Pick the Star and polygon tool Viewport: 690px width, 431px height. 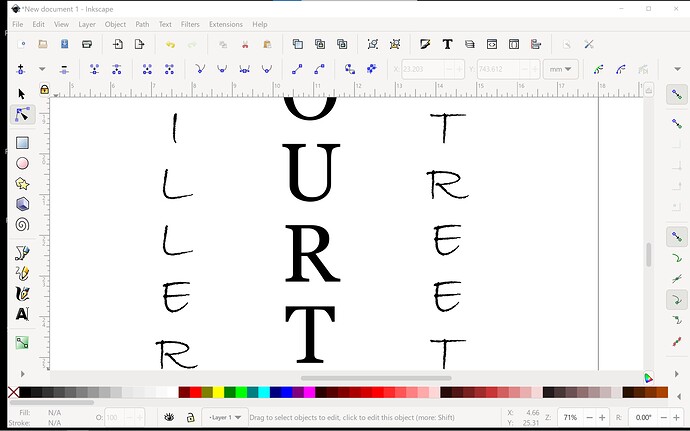point(22,184)
